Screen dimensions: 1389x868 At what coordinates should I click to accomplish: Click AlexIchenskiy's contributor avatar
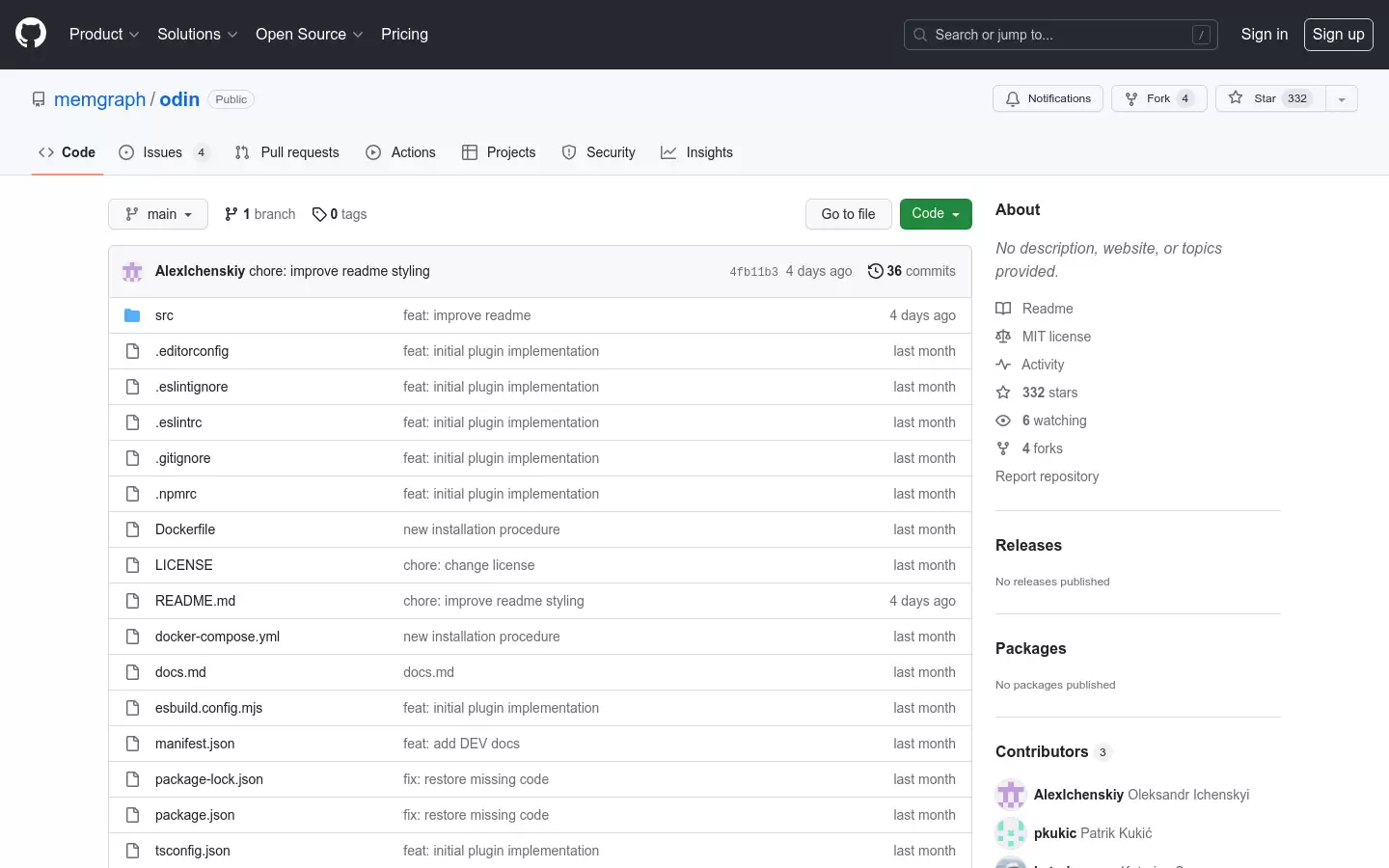(1011, 795)
